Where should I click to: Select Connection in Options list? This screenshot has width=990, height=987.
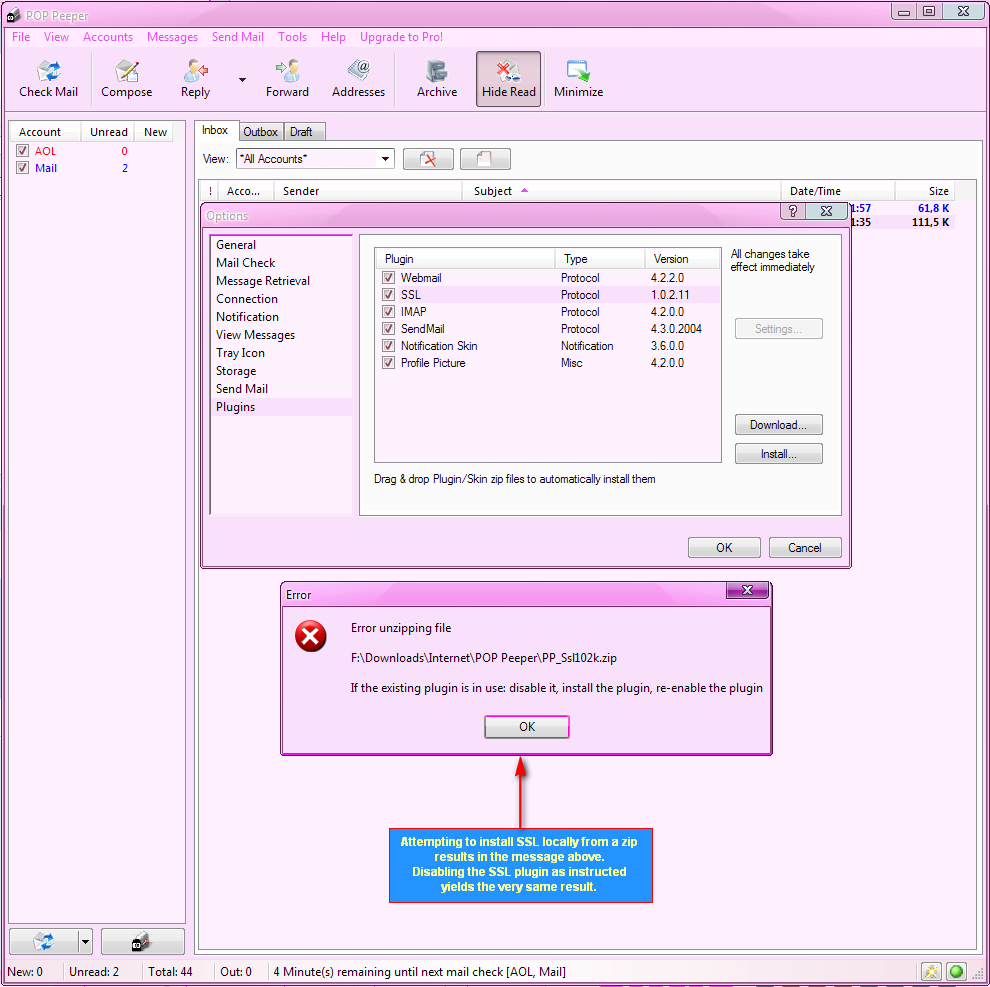(282, 299)
